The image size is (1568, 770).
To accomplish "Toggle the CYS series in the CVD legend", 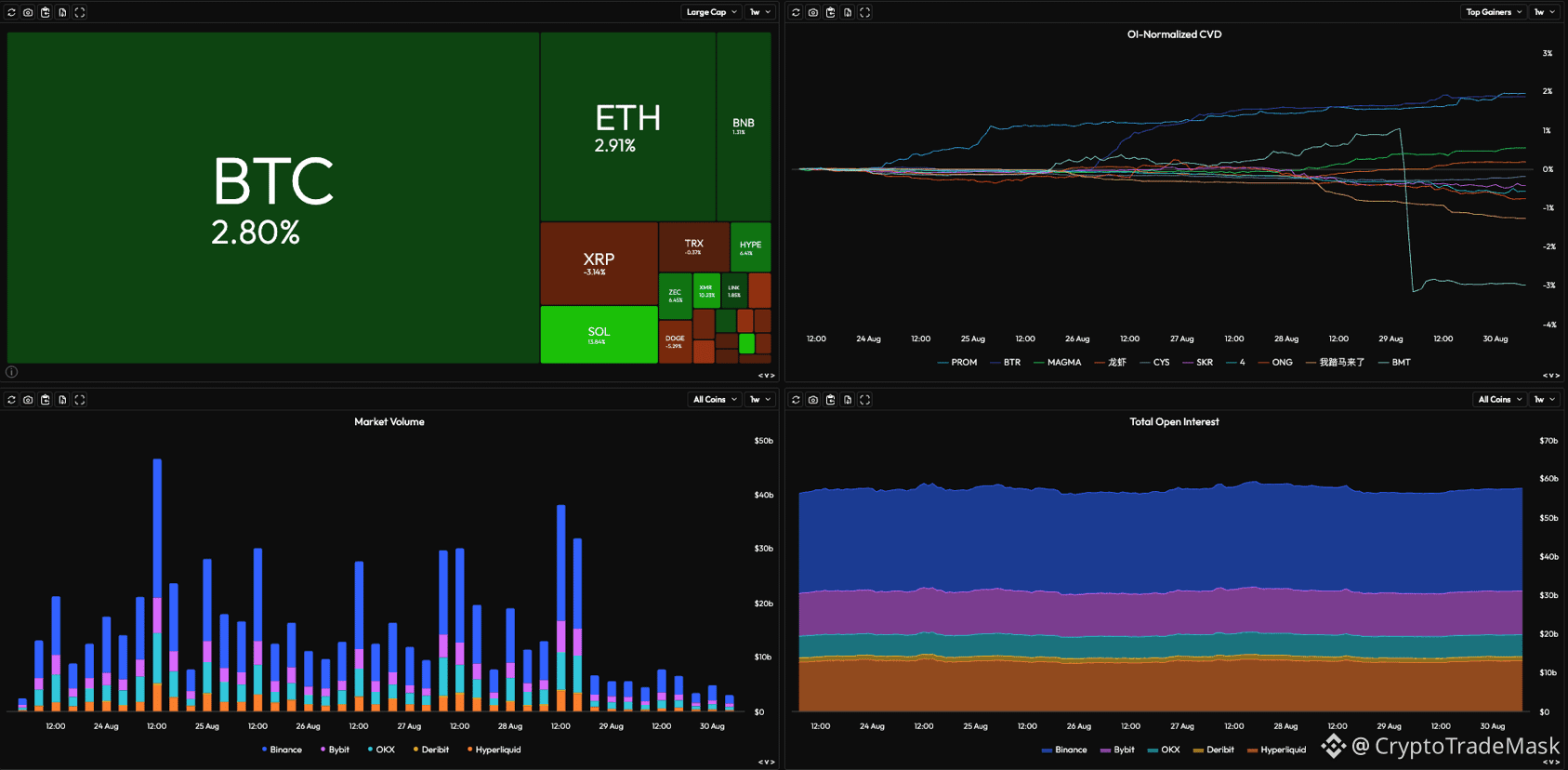I will coord(1154,363).
